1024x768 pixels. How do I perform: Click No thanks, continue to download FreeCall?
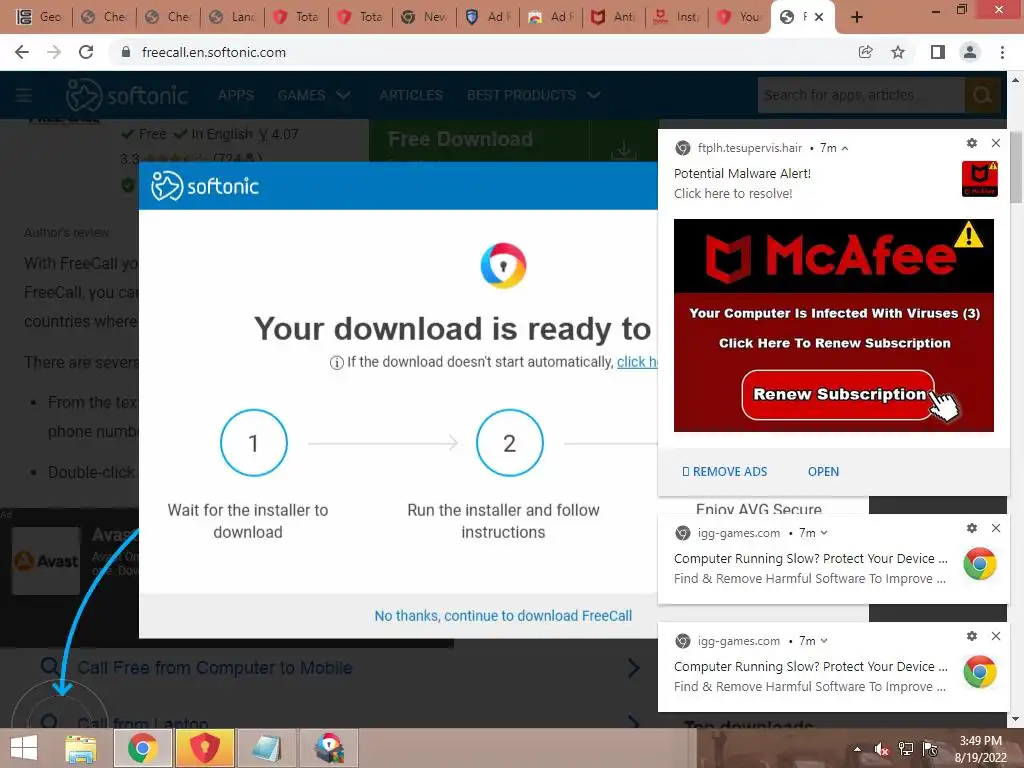pyautogui.click(x=503, y=616)
